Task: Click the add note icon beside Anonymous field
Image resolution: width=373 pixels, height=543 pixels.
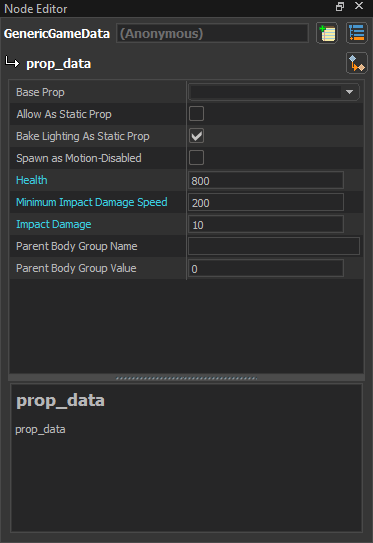Action: point(327,33)
